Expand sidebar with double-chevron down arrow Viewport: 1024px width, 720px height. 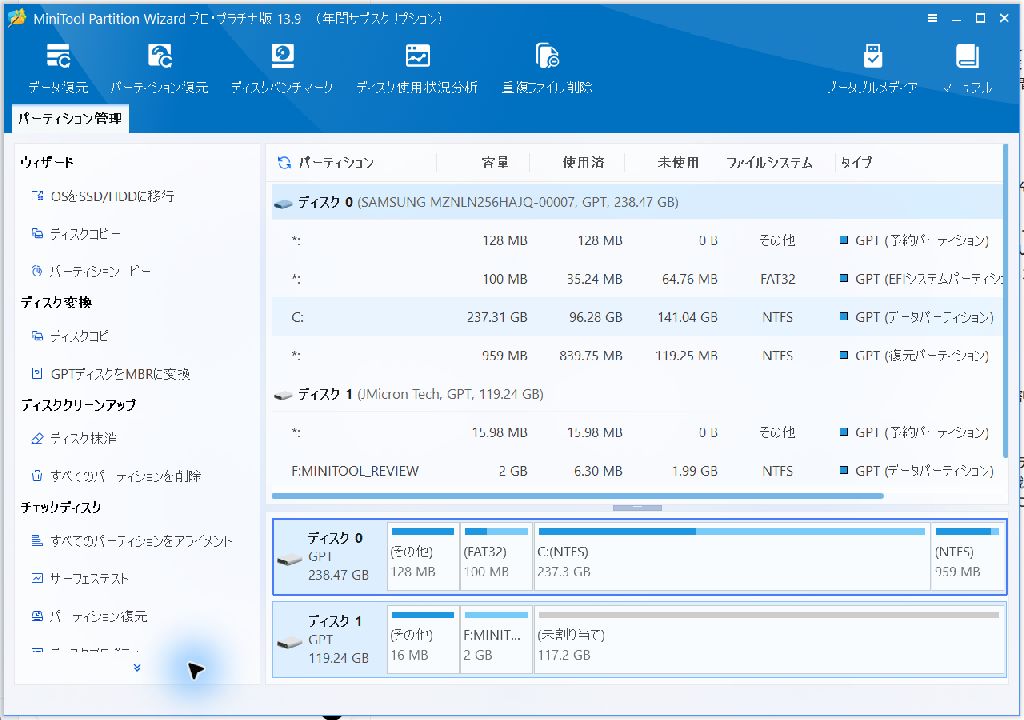click(136, 668)
